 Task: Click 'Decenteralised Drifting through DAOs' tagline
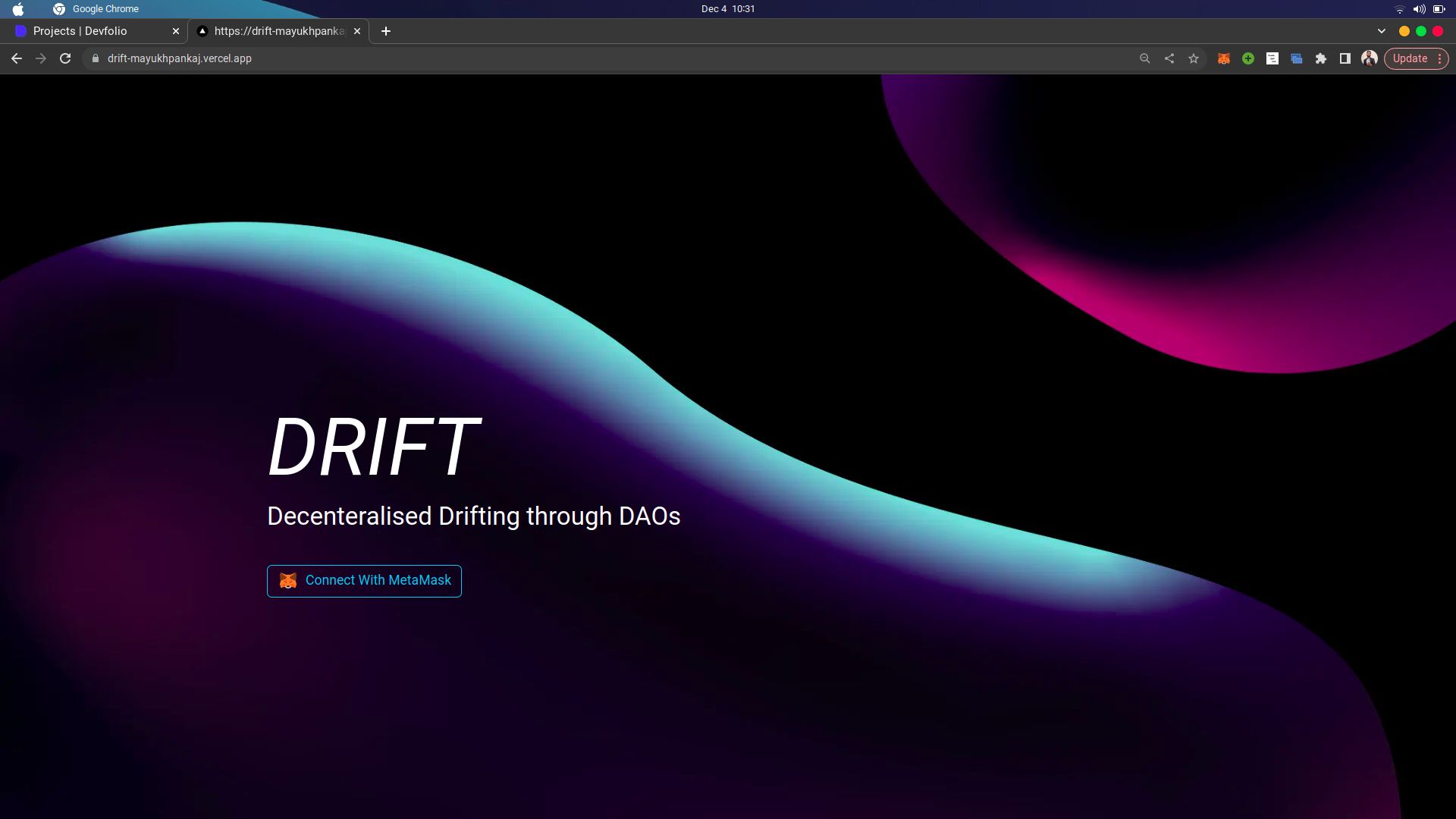pos(474,516)
